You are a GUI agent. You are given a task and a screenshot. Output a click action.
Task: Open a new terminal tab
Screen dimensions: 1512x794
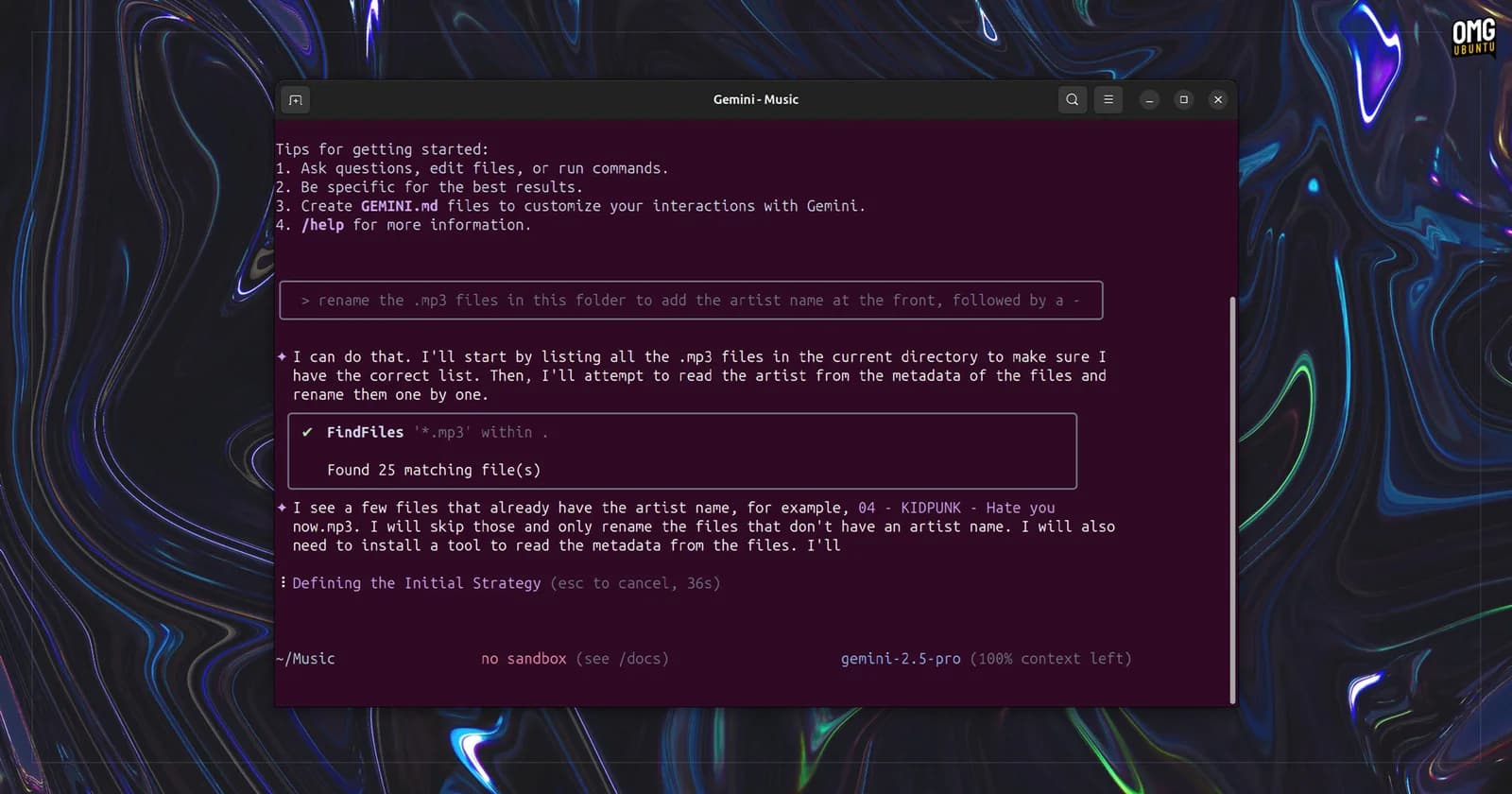click(x=296, y=99)
